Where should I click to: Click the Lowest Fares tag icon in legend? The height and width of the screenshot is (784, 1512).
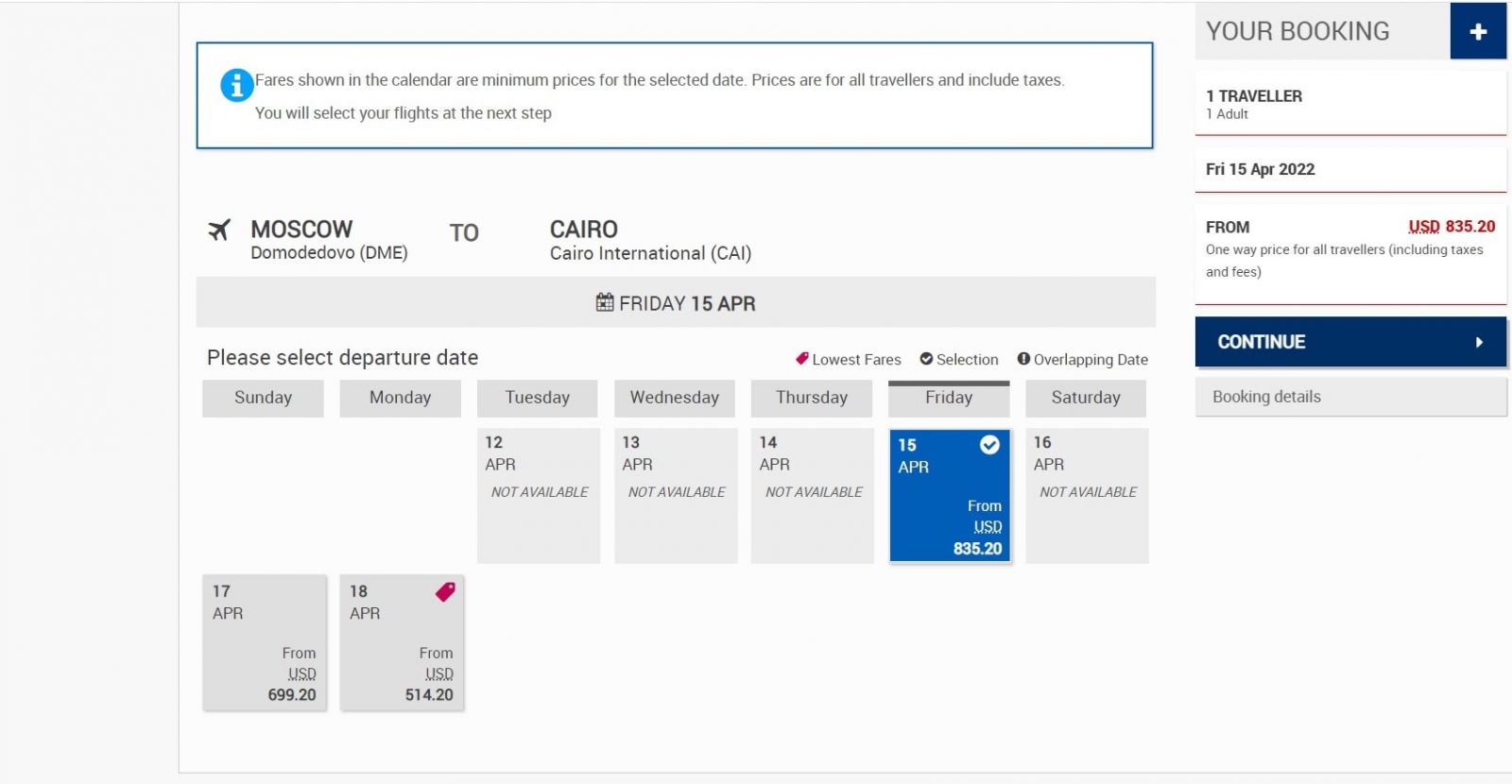click(802, 359)
